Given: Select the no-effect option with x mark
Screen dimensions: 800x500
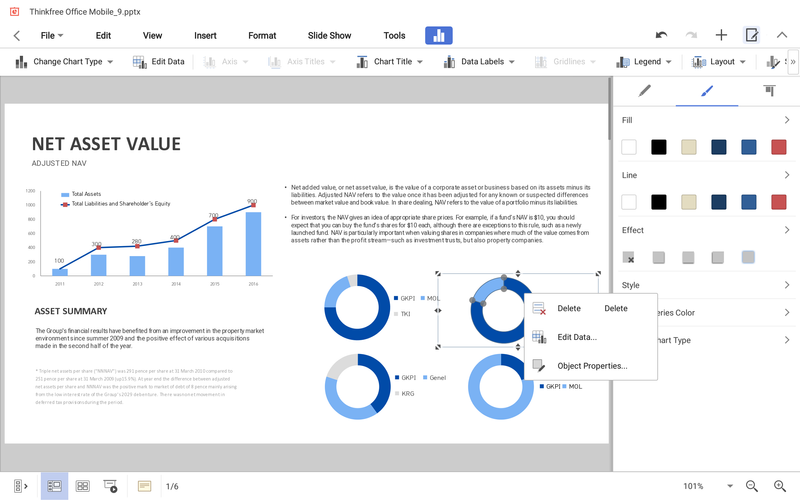Looking at the screenshot, I should [x=629, y=257].
